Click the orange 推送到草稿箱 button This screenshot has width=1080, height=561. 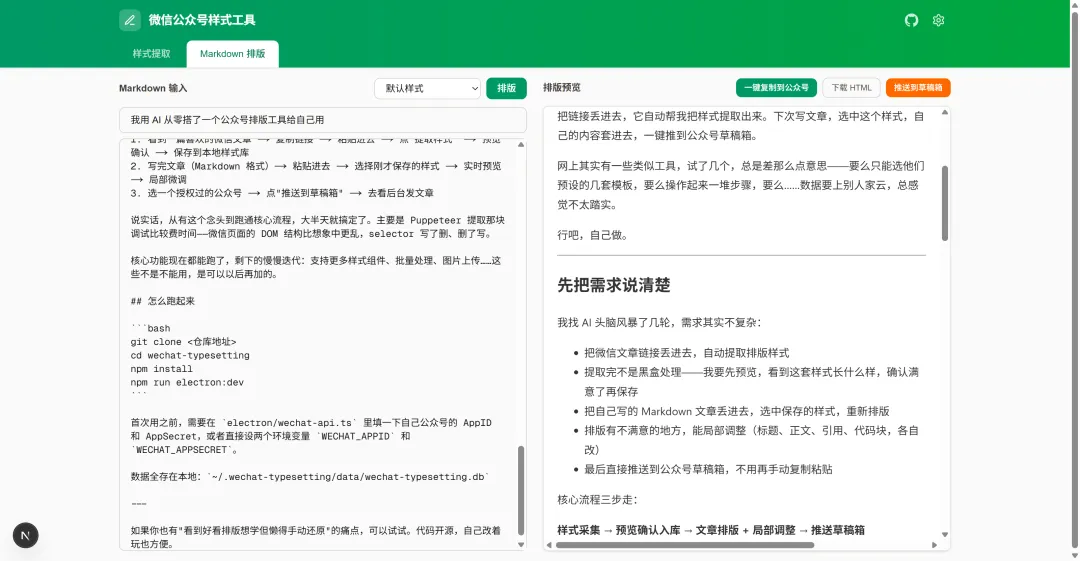918,88
